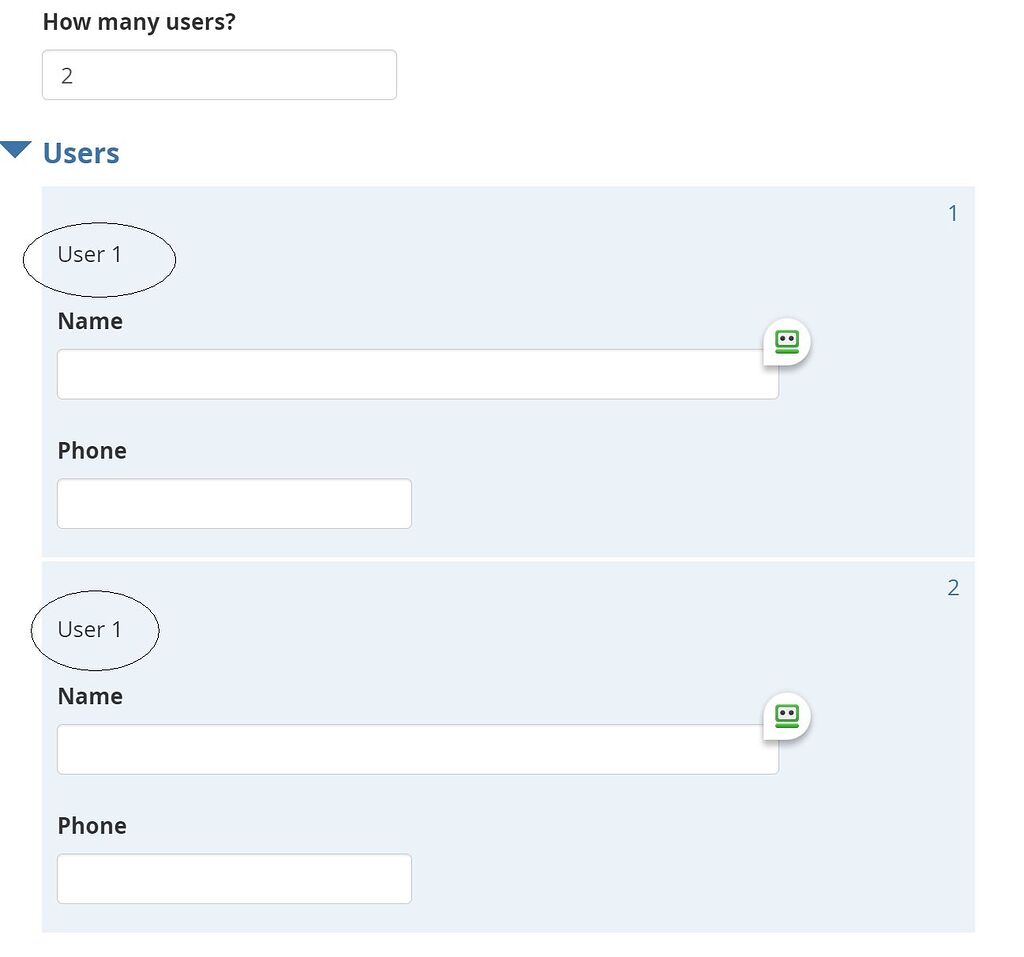
Task: Click the number 2 group indicator
Action: coord(953,587)
